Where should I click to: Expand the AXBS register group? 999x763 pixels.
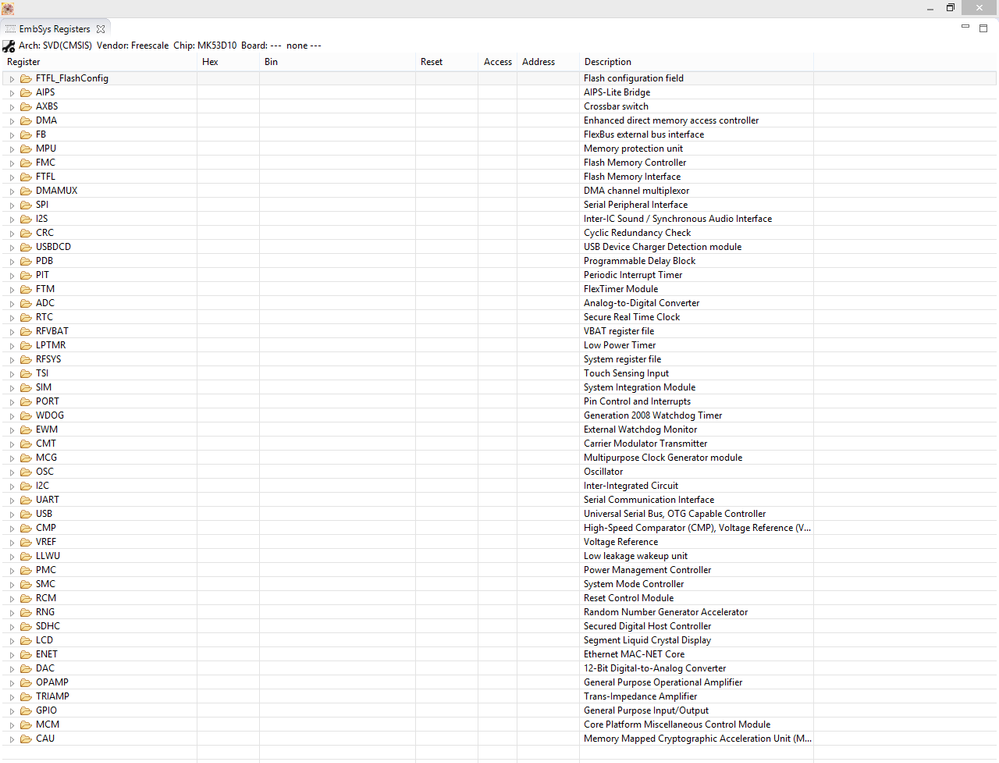(11, 107)
